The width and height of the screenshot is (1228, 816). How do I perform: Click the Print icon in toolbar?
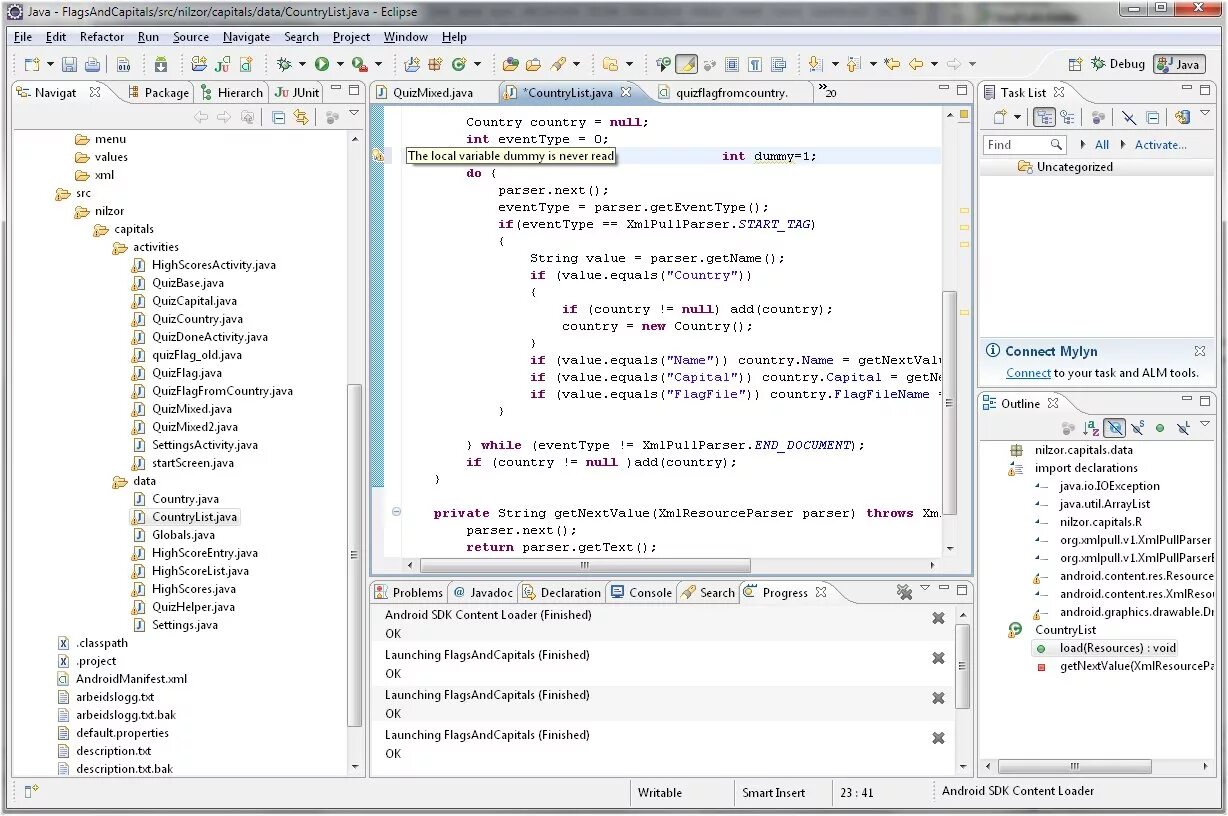(x=92, y=65)
